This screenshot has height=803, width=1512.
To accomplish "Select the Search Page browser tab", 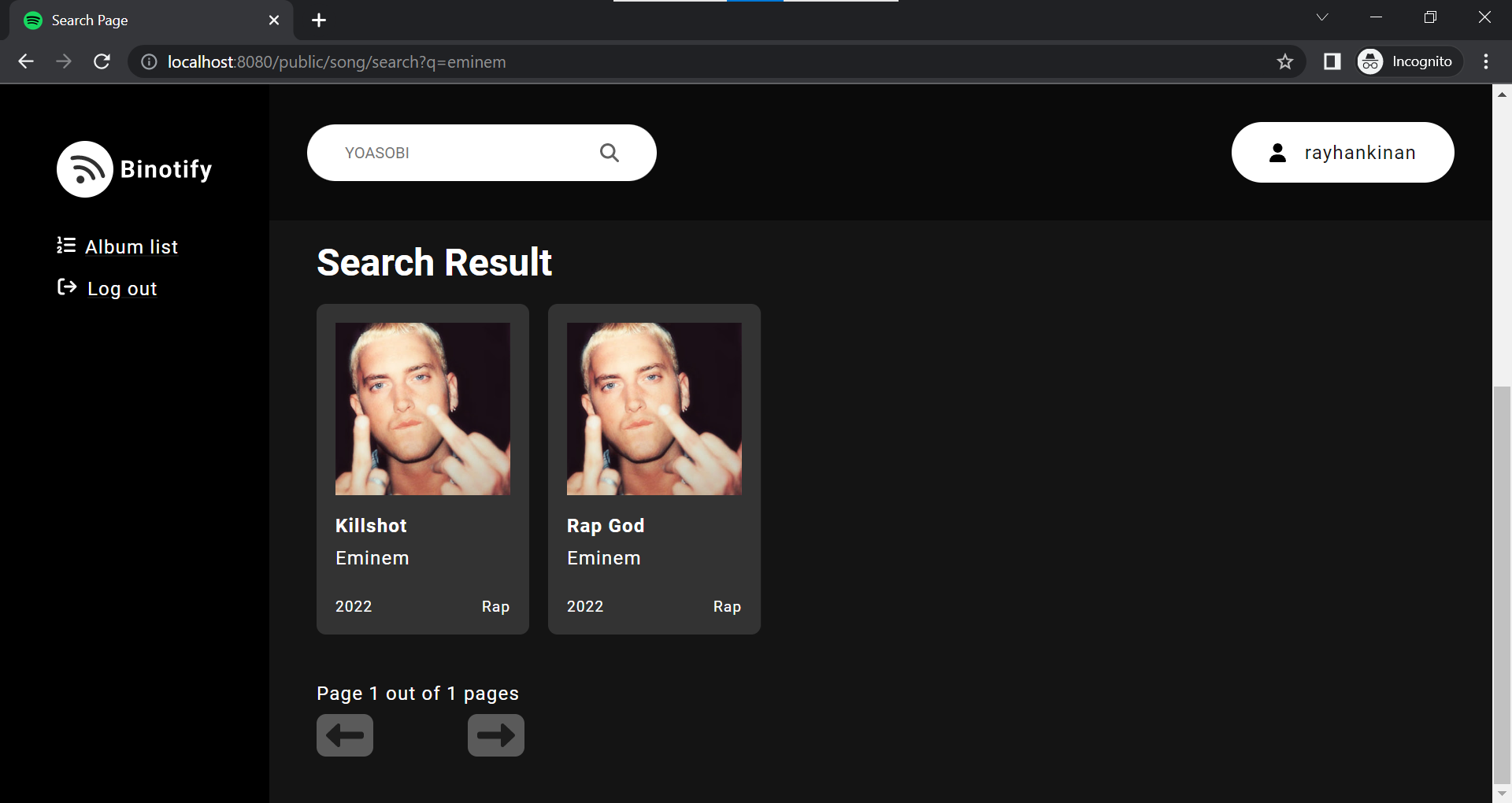I will pos(151,20).
